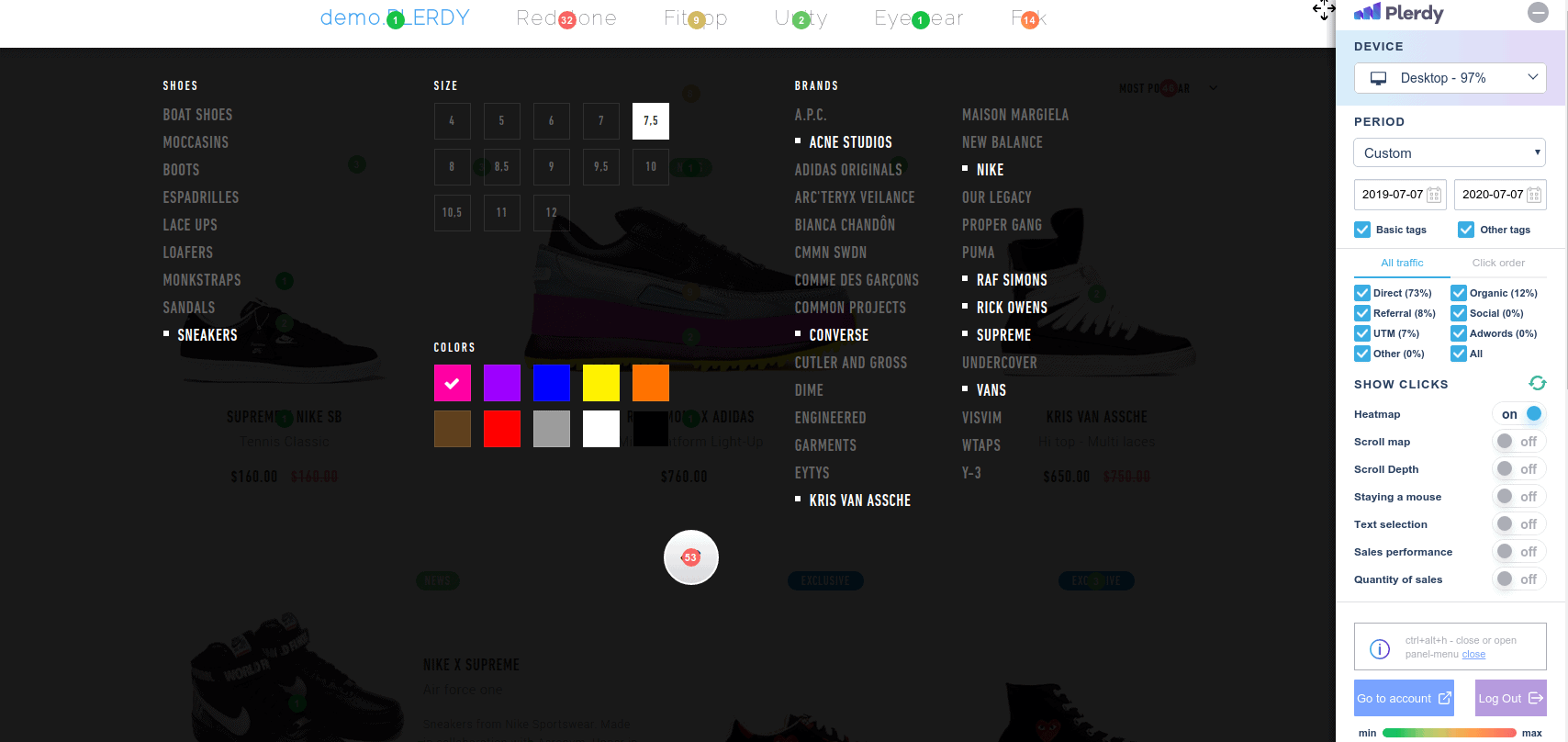Screen dimensions: 1568x742
Task: Switch to All traffic tab
Action: click(x=1402, y=263)
